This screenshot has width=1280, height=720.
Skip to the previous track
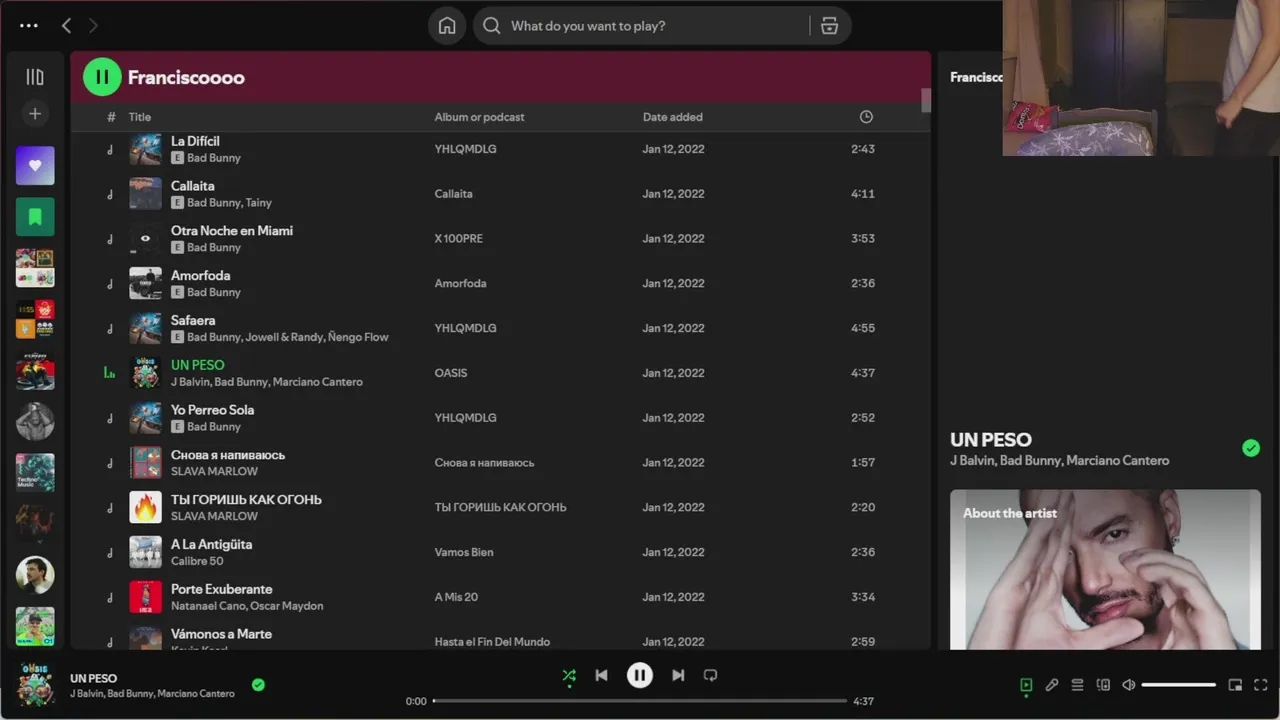(x=601, y=675)
